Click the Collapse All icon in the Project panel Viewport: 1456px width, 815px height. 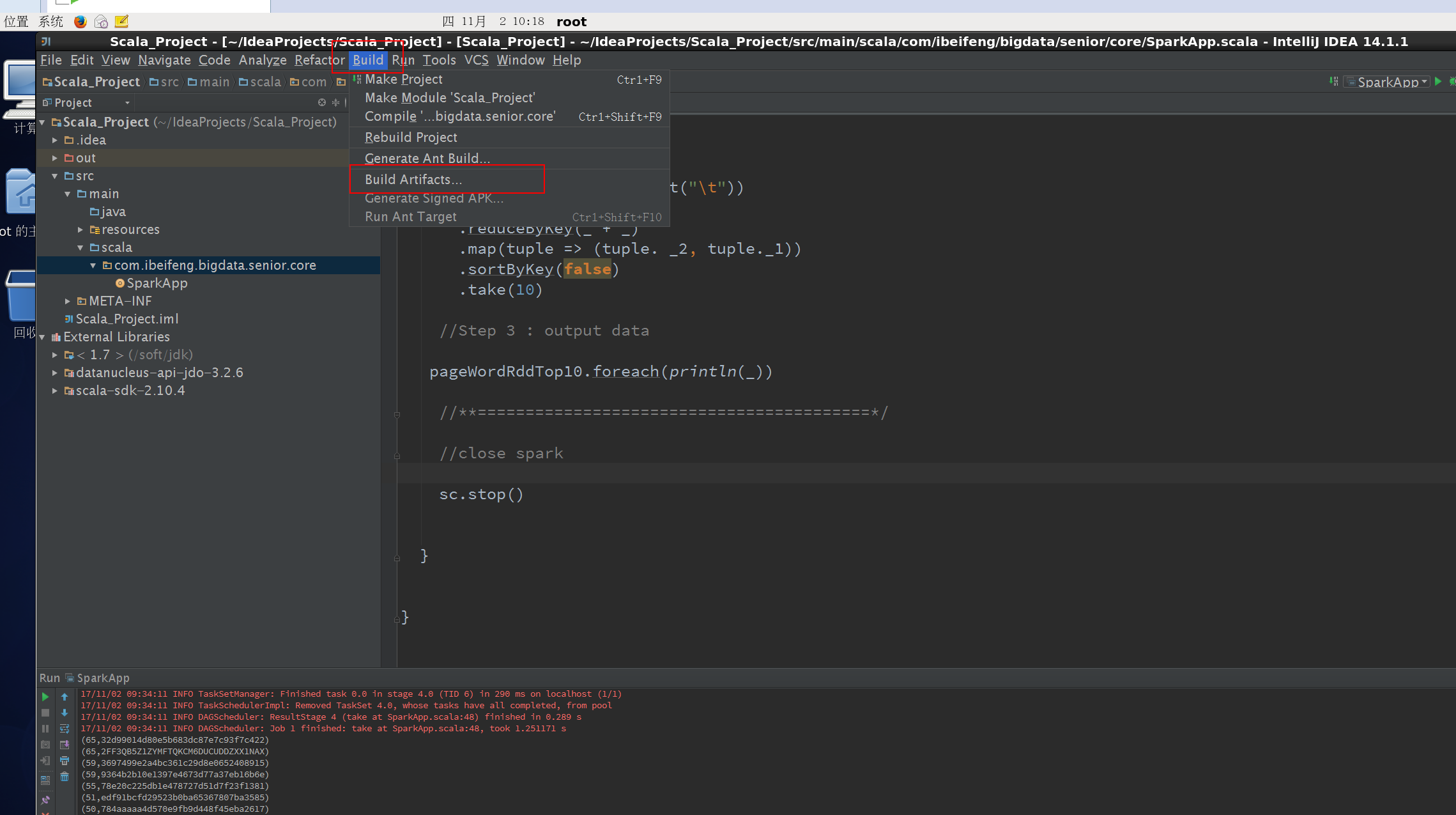(335, 102)
